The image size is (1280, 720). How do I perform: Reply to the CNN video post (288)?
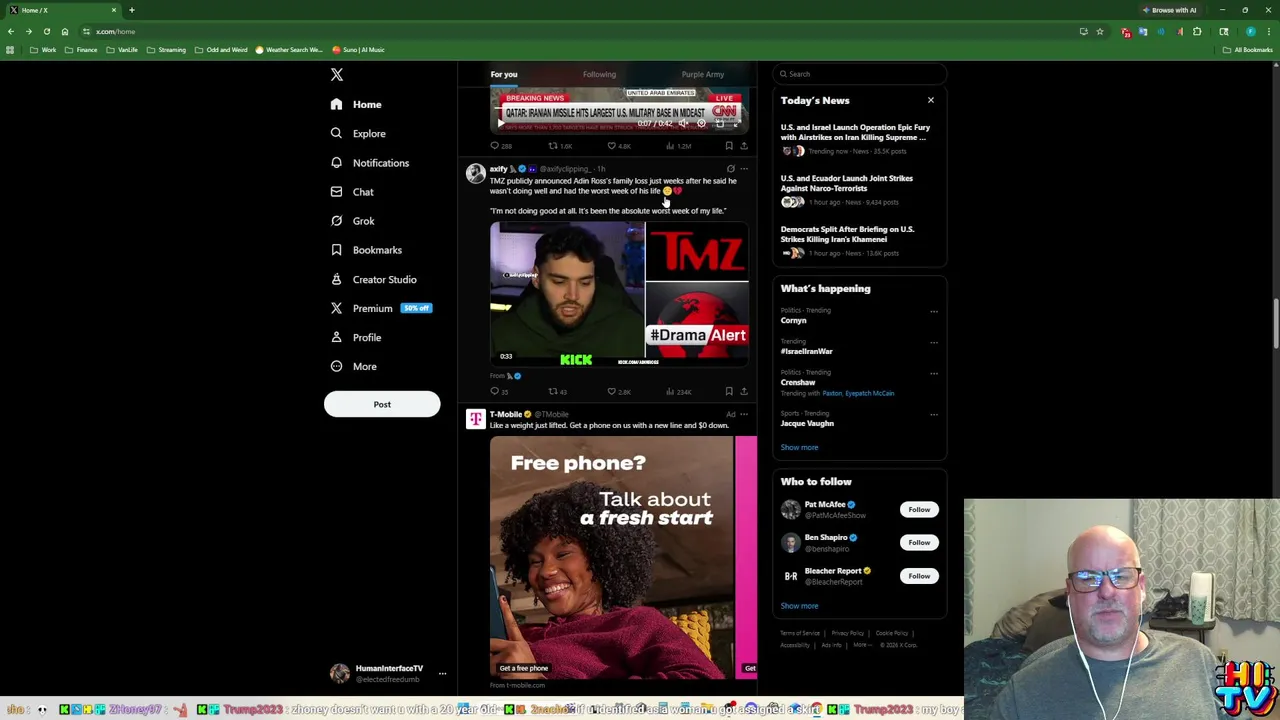pyautogui.click(x=501, y=146)
